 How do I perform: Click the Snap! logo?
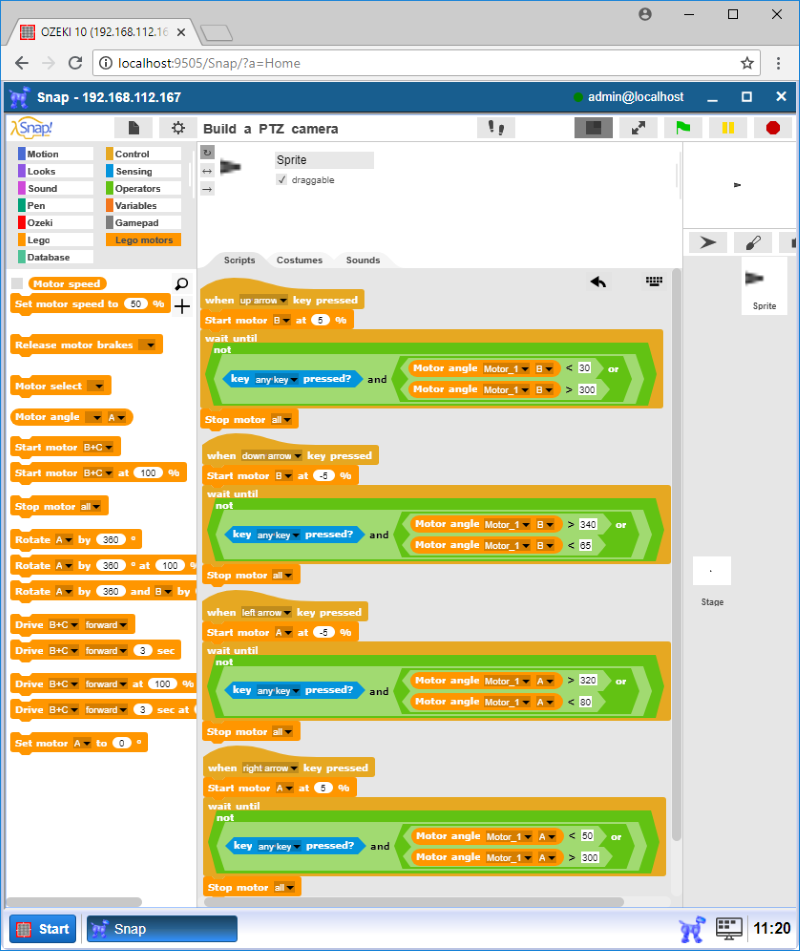[32, 128]
